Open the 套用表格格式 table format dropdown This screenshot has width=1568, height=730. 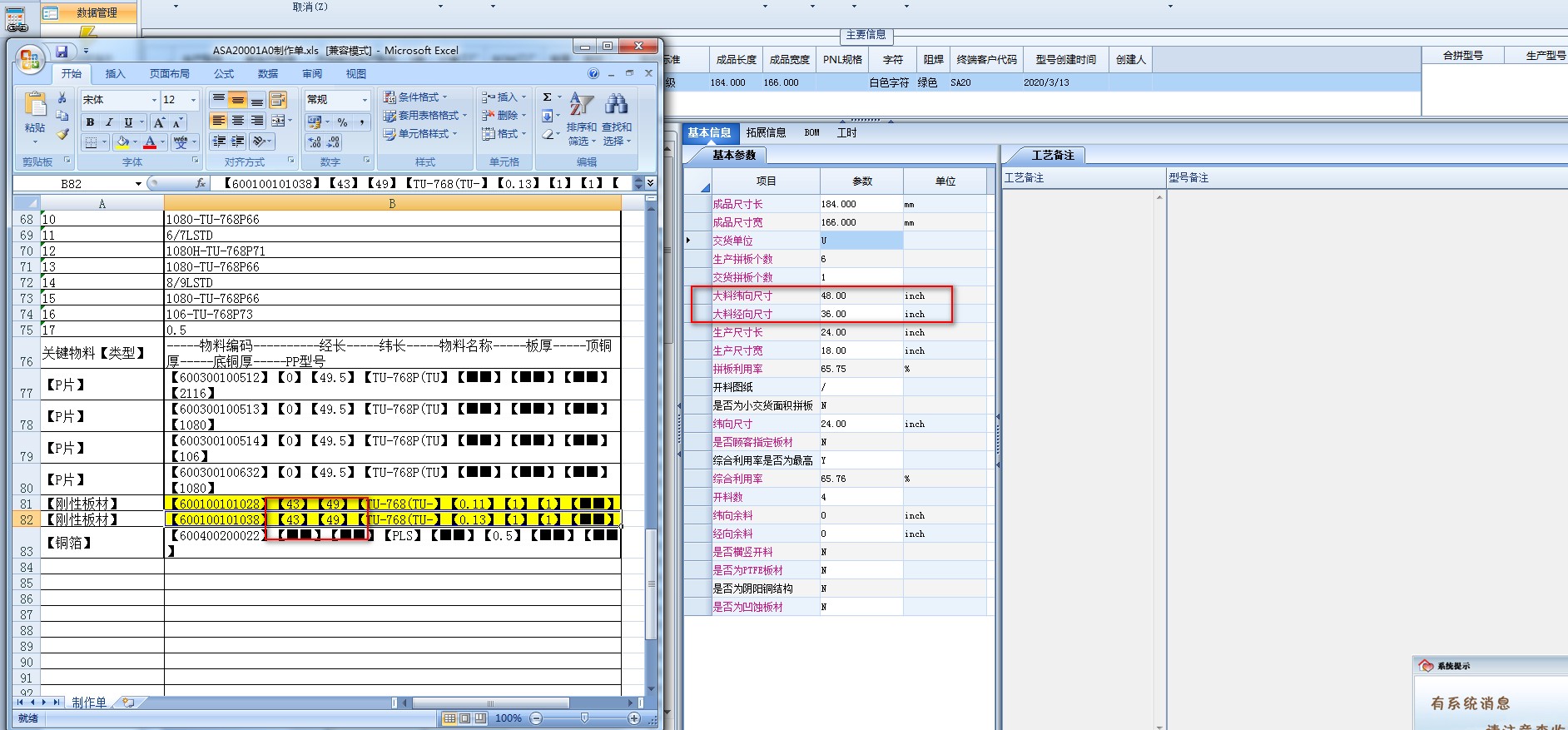(425, 116)
